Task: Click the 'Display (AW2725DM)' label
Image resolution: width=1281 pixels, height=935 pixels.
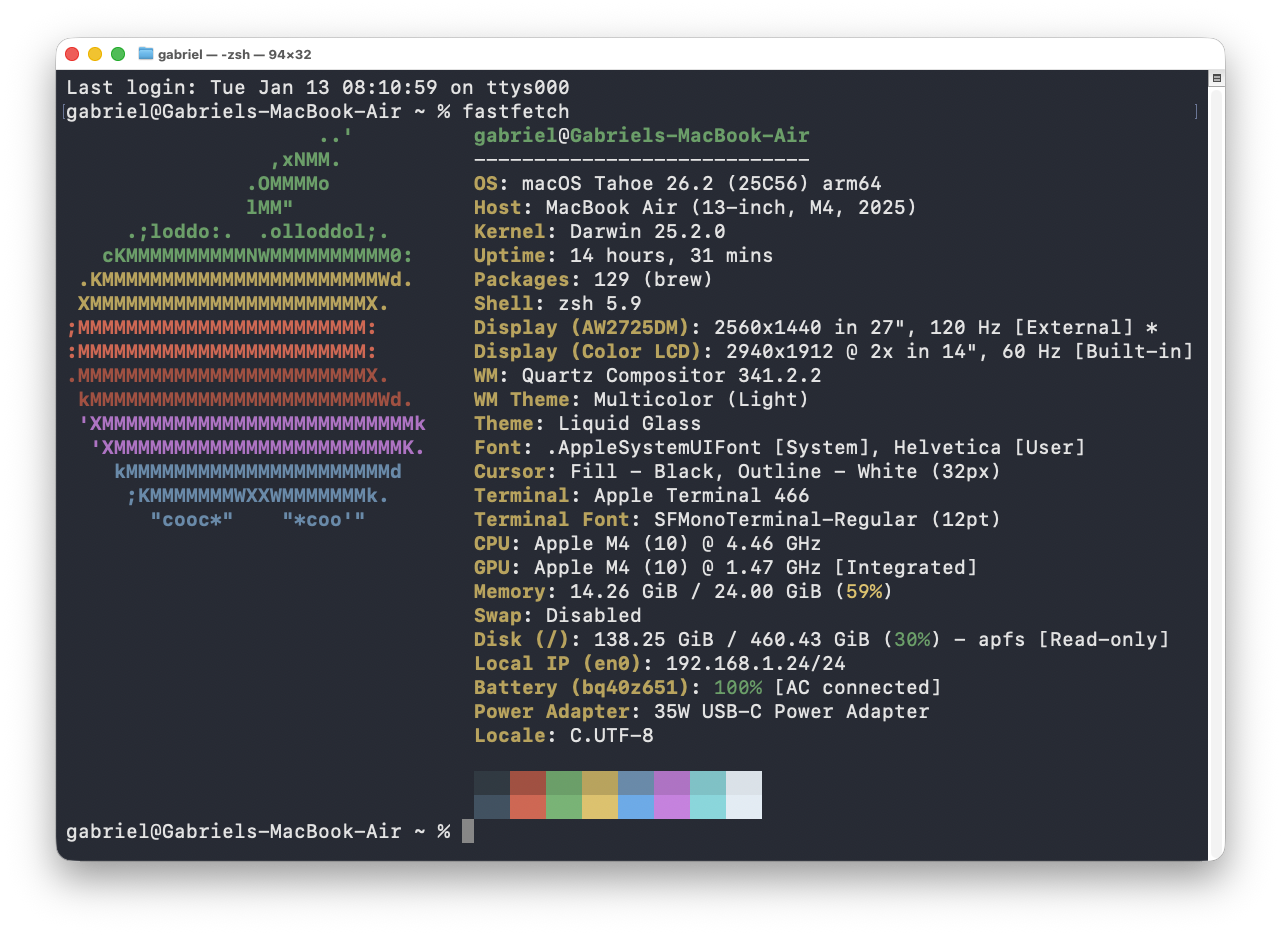Action: coord(582,328)
